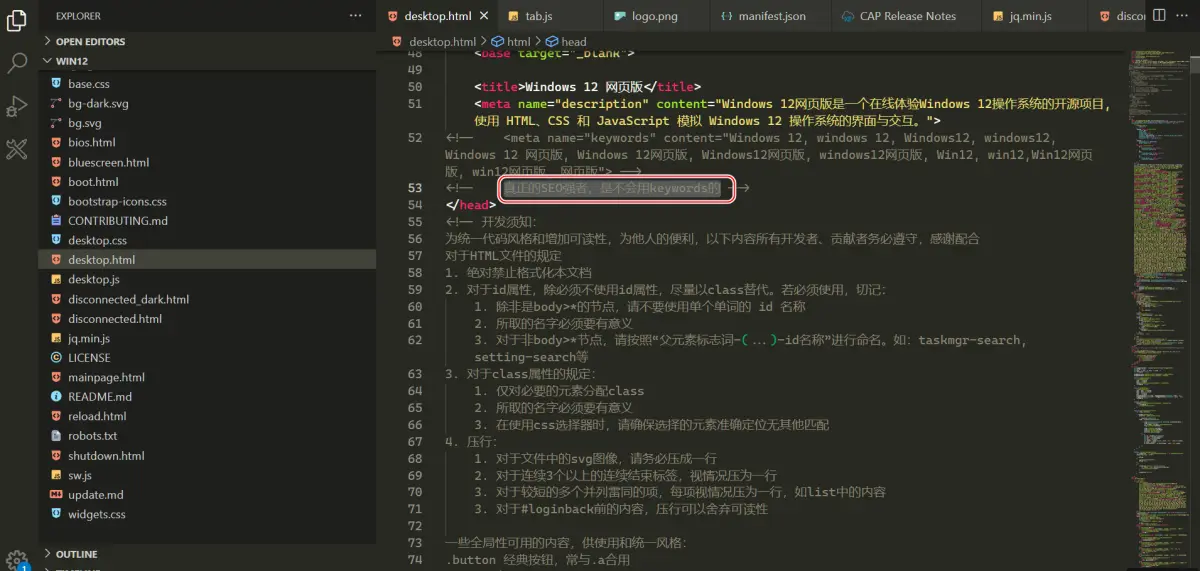Open jq.min.js in the file tree
This screenshot has height=571, width=1200.
coord(89,338)
